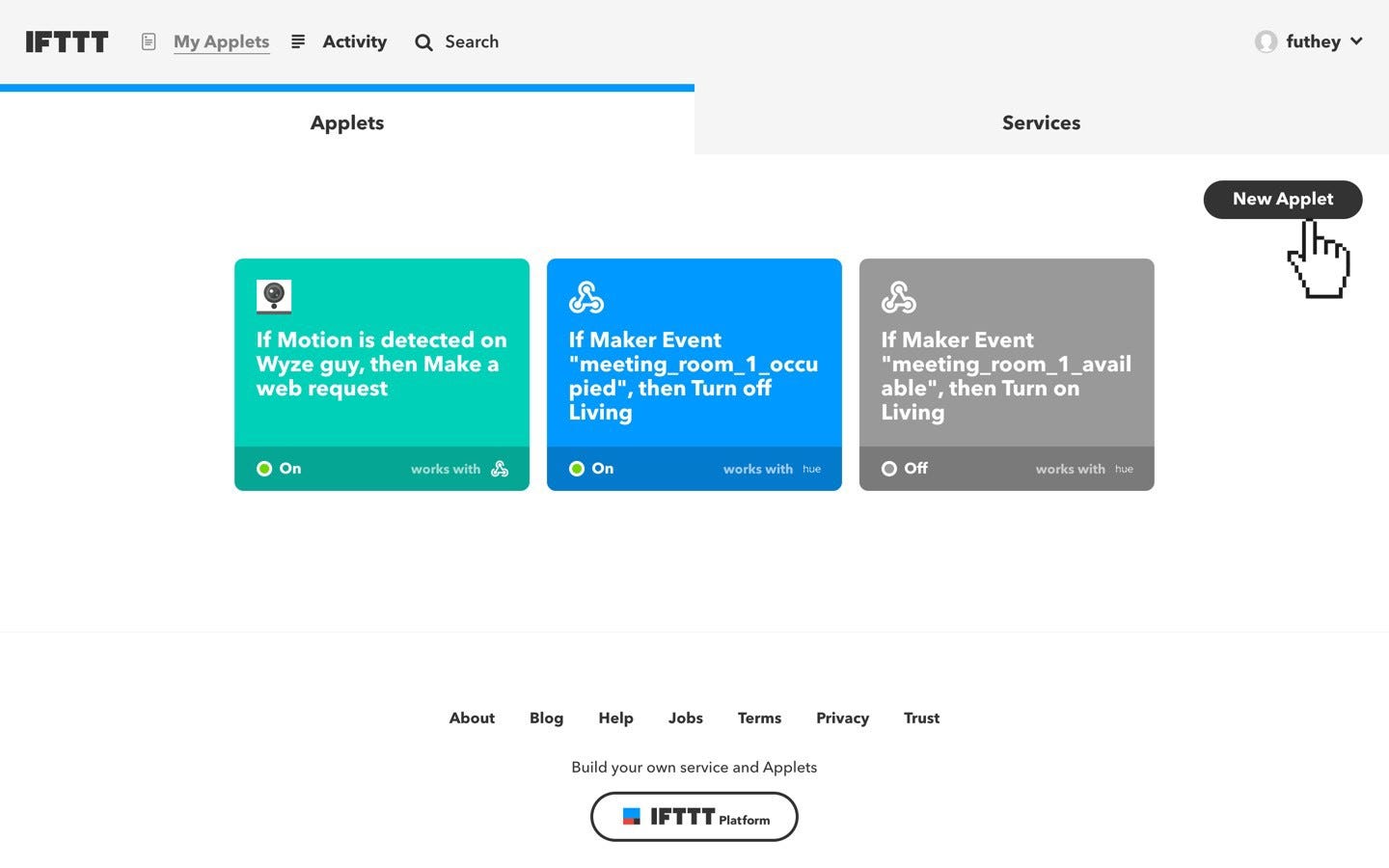Click hue logo on meeting_room_1_available applet

[x=1125, y=469]
